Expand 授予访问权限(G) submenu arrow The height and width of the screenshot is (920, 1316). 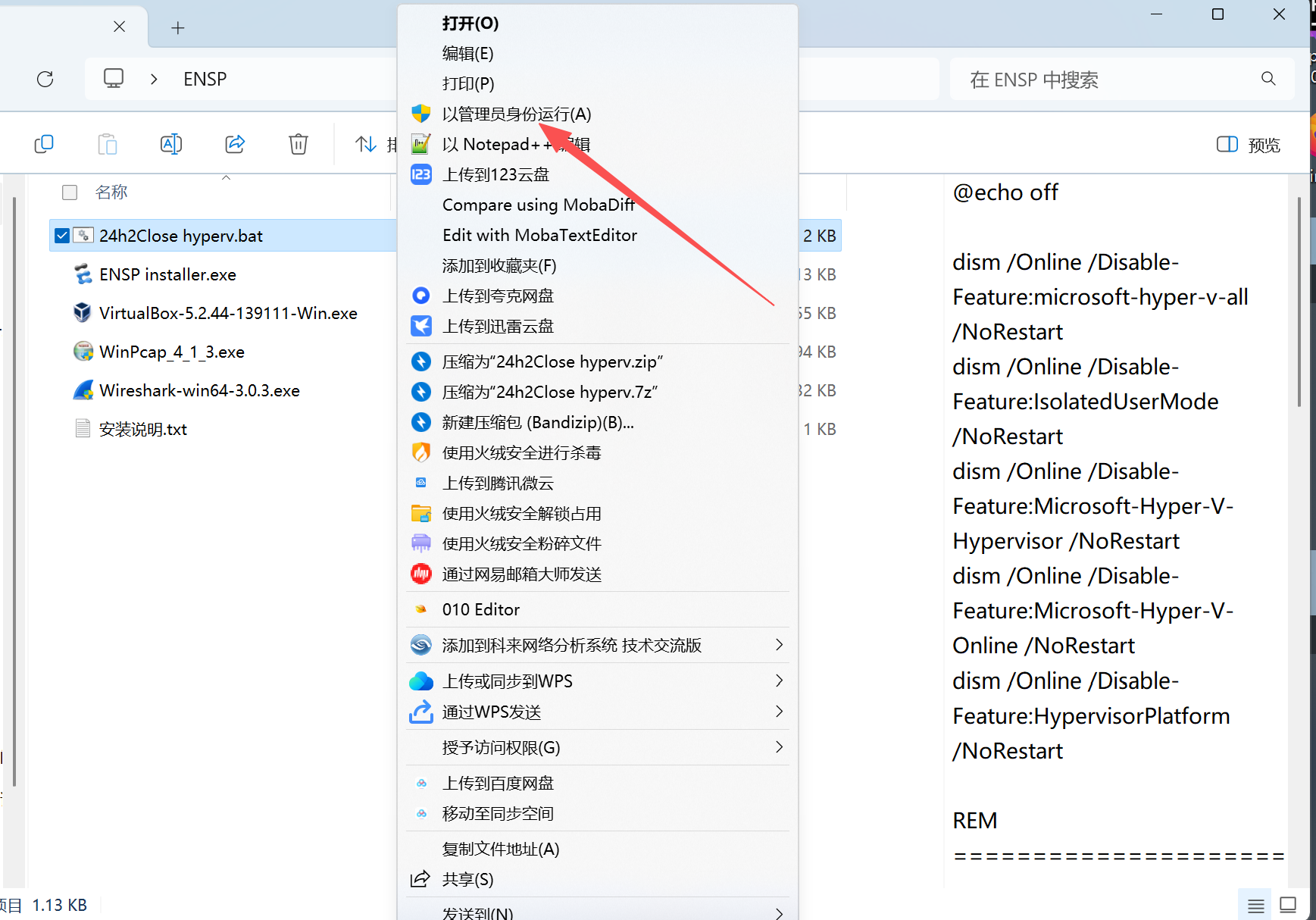click(779, 747)
